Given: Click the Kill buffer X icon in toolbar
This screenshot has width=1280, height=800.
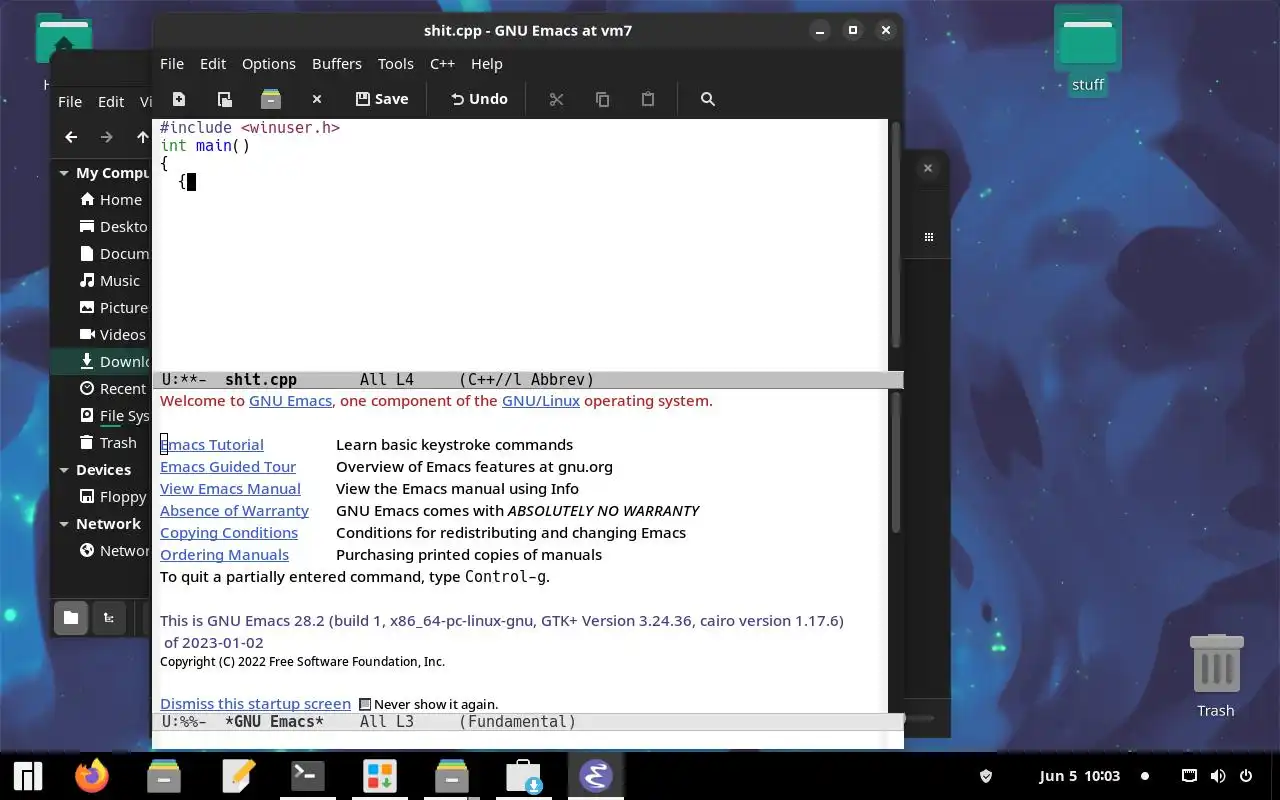Looking at the screenshot, I should click(316, 99).
